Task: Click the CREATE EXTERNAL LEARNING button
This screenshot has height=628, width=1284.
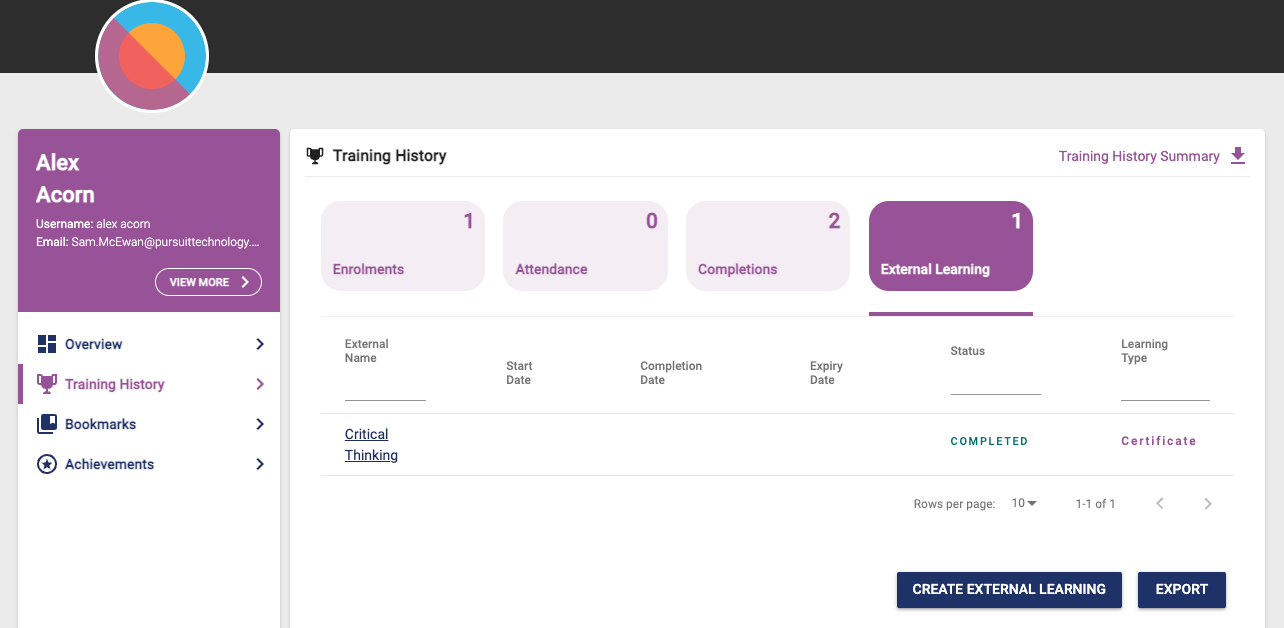Action: 1009,589
